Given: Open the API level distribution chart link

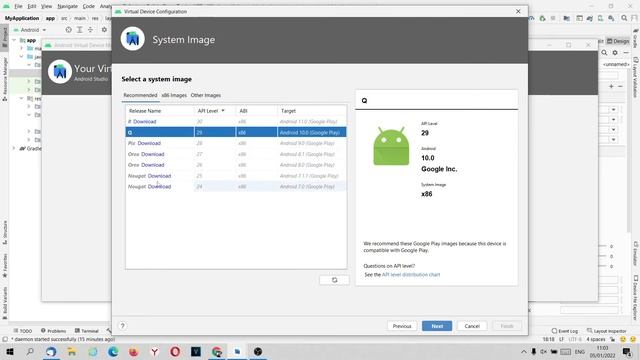Looking at the screenshot, I should [x=411, y=275].
